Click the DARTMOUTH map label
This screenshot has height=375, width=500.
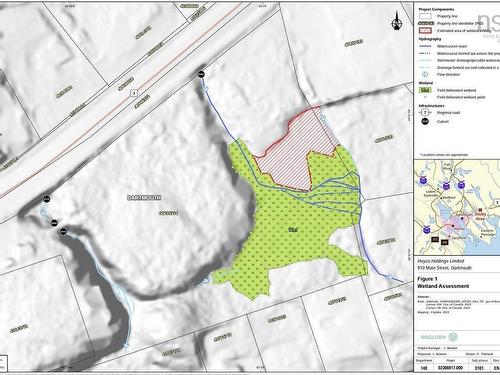144,198
